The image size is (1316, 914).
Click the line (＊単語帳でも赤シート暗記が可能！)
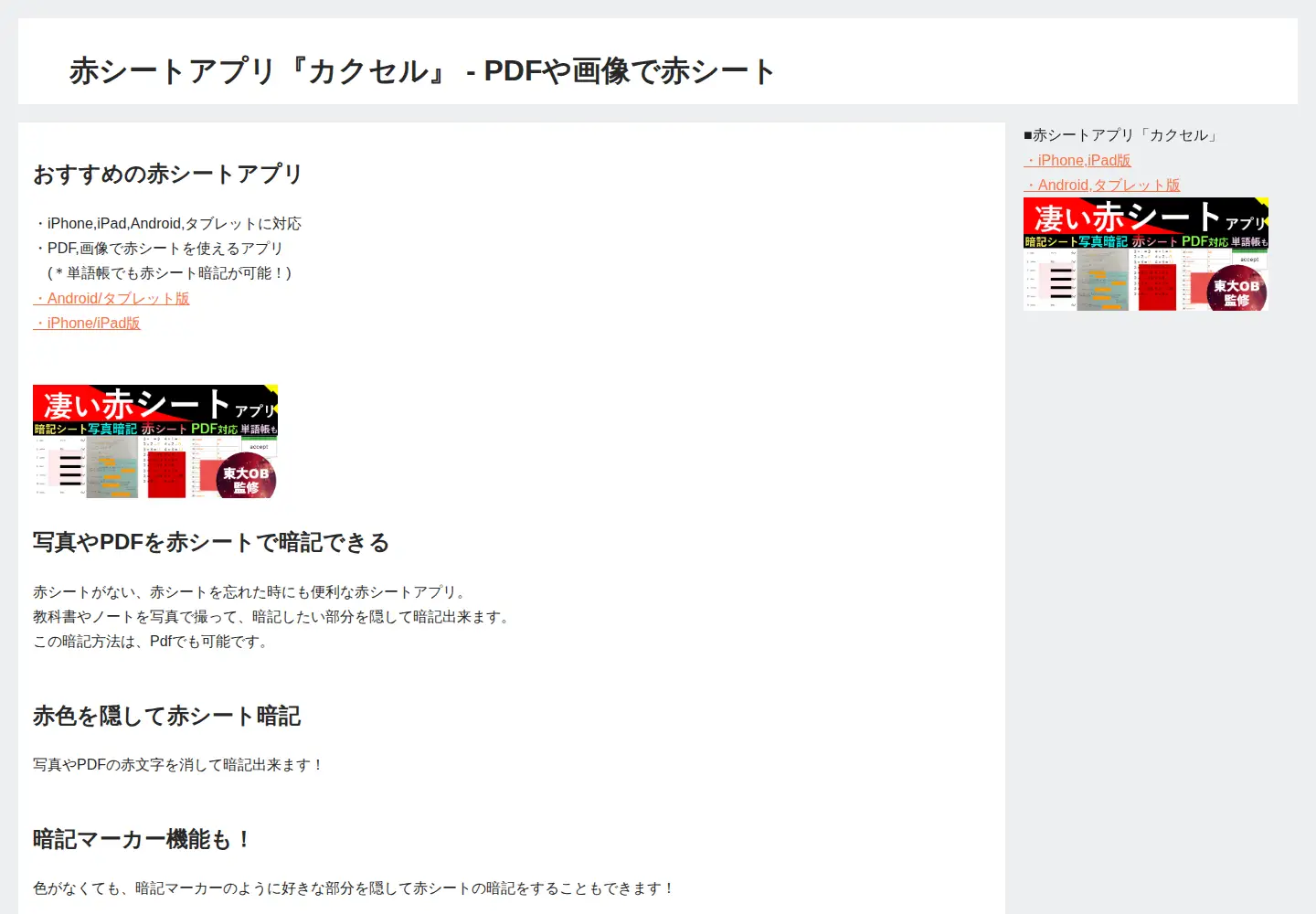point(169,272)
